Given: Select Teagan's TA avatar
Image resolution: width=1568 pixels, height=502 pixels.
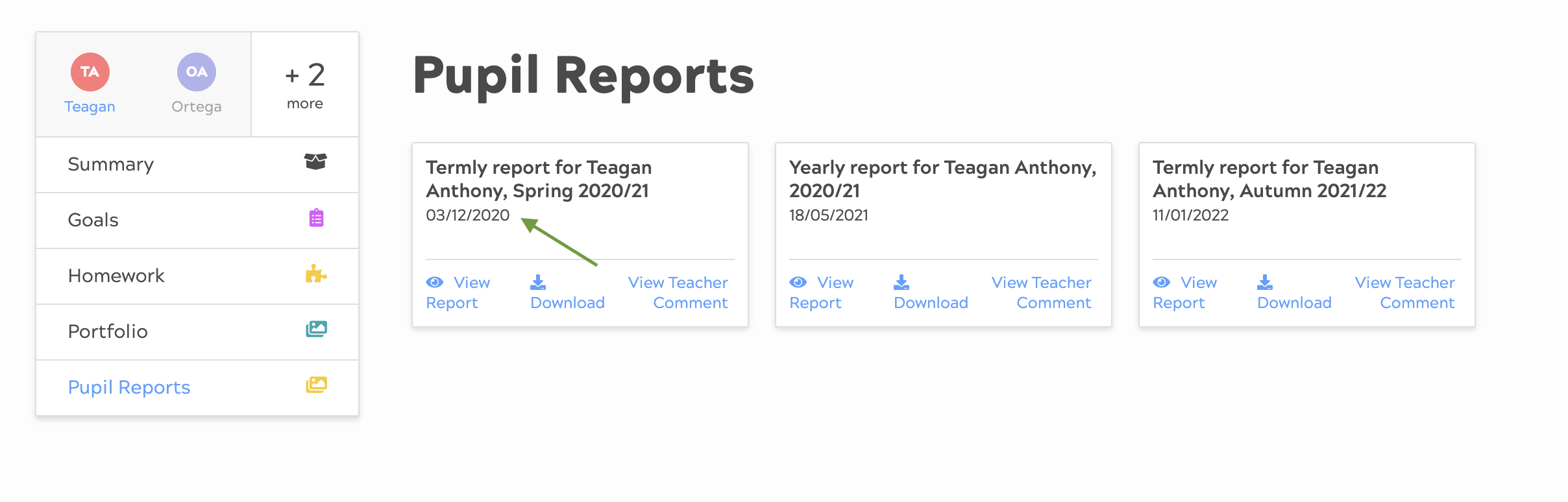Looking at the screenshot, I should click(90, 72).
